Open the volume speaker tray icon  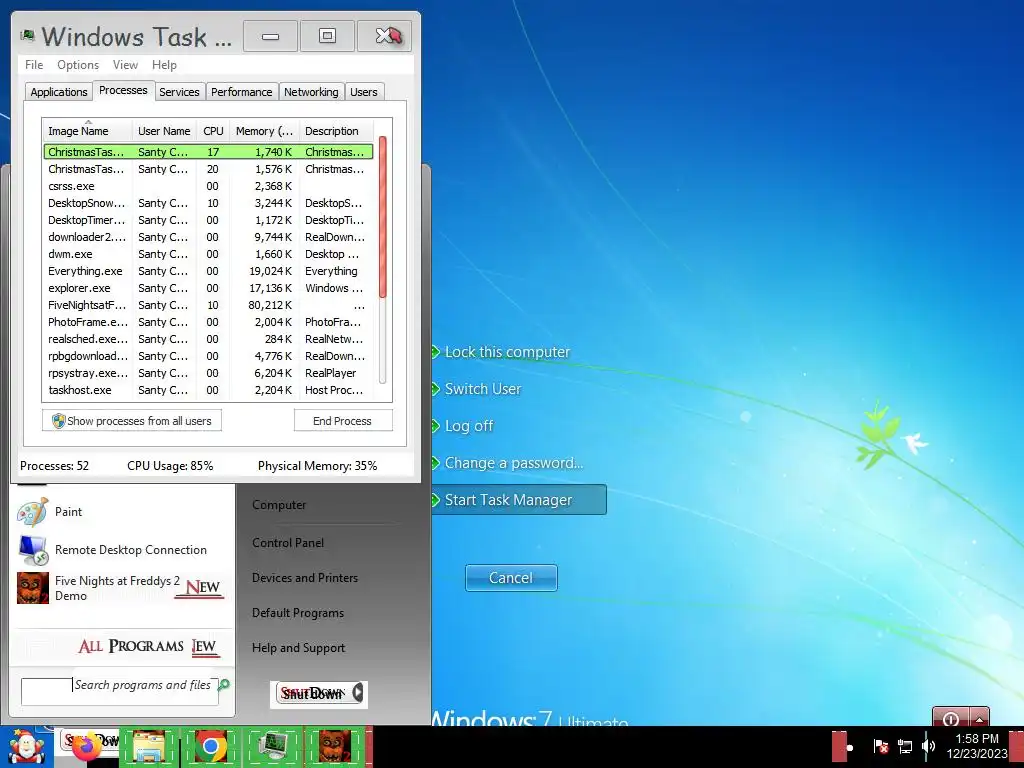(x=929, y=746)
